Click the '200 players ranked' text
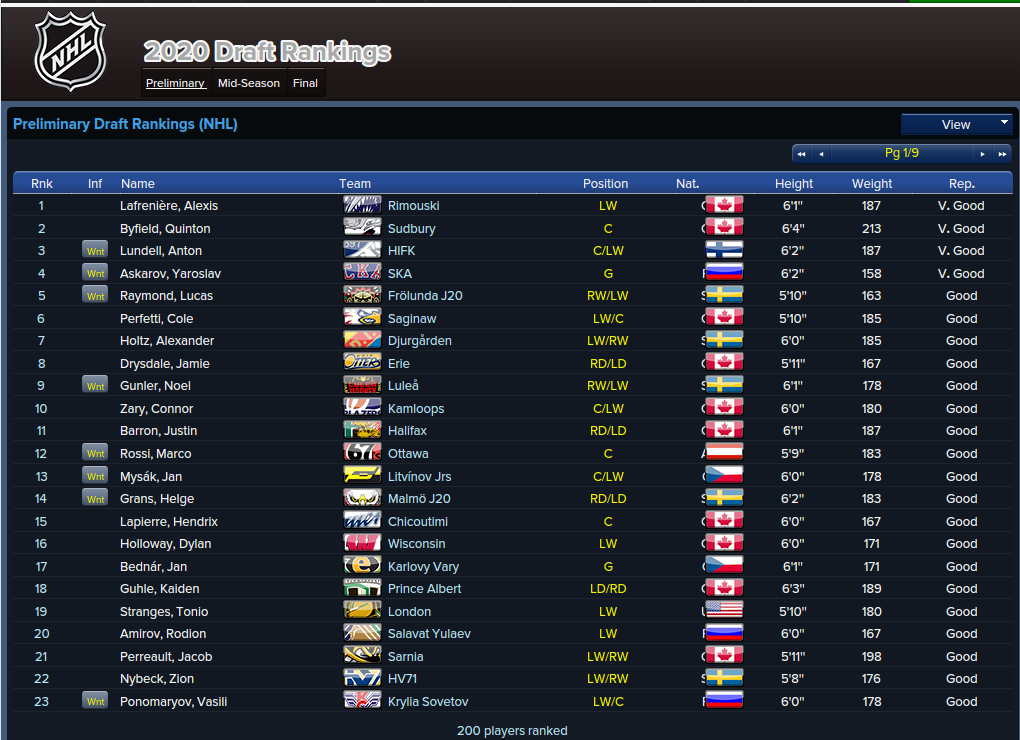Image resolution: width=1020 pixels, height=740 pixels. pyautogui.click(x=512, y=730)
